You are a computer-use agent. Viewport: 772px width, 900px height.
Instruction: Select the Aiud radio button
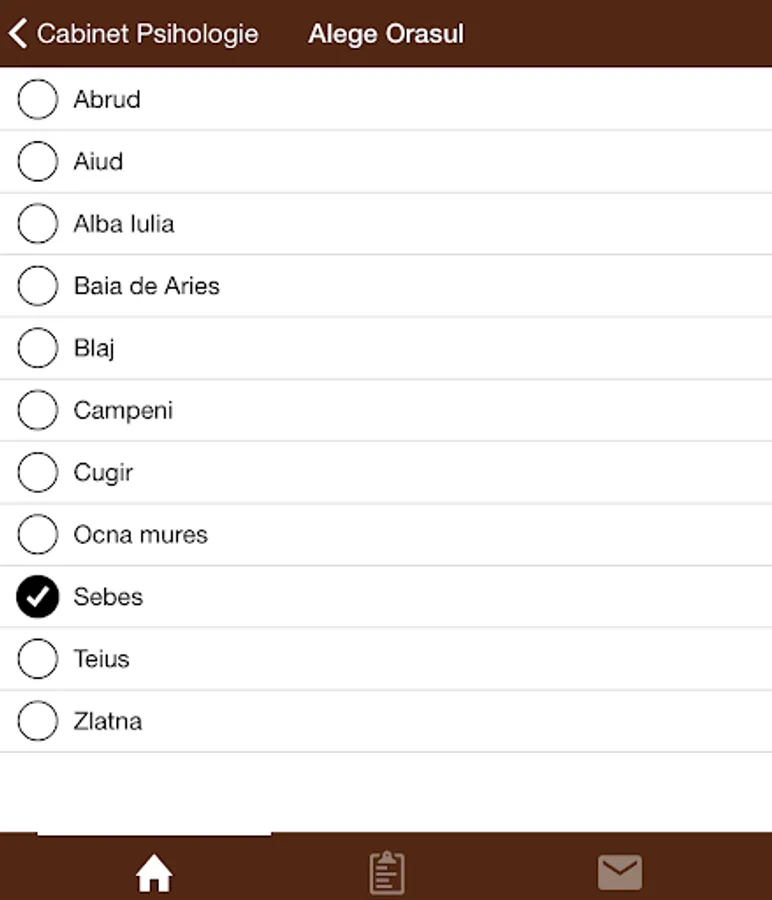pyautogui.click(x=38, y=161)
